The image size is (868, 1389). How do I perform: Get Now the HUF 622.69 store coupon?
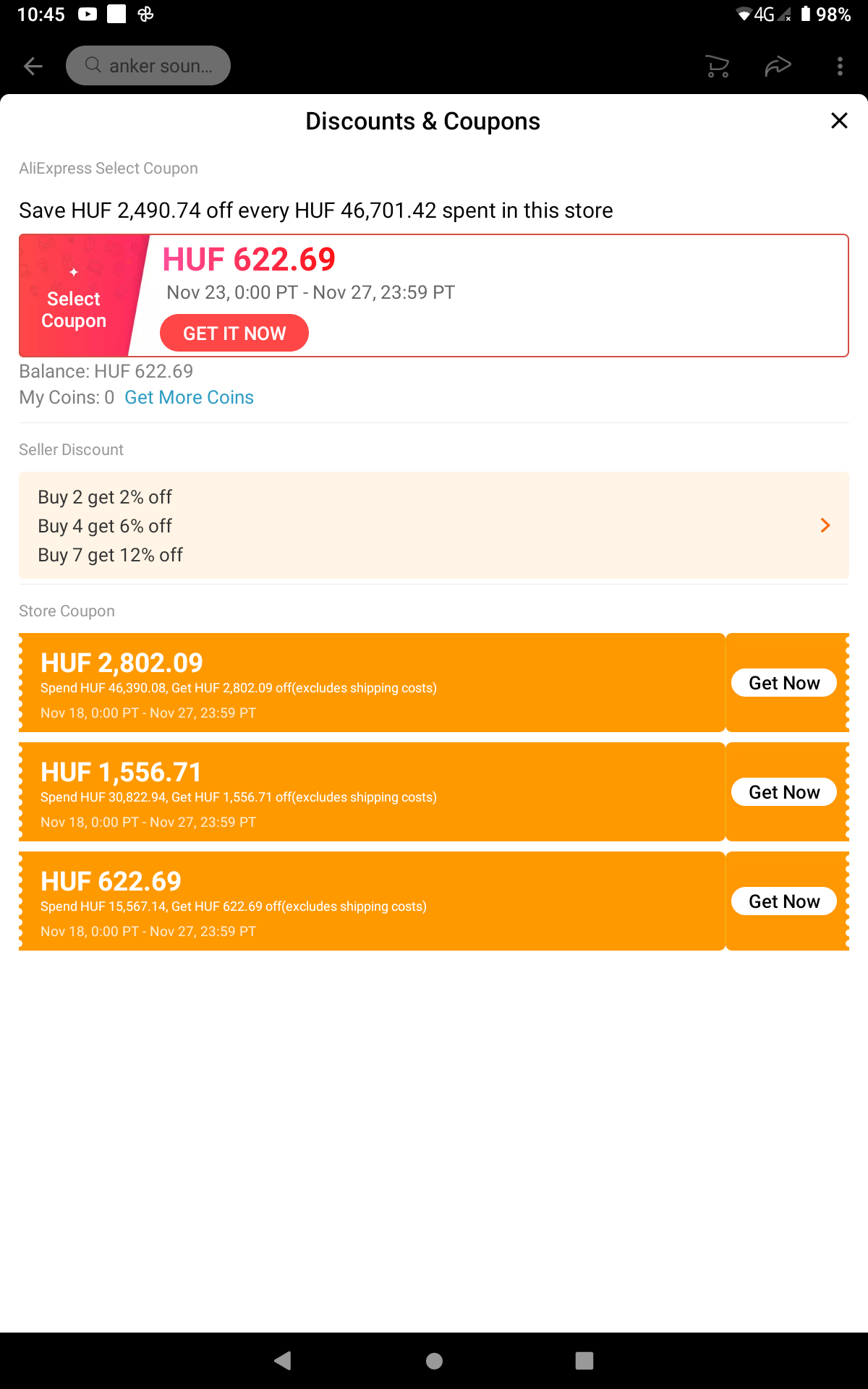point(784,901)
